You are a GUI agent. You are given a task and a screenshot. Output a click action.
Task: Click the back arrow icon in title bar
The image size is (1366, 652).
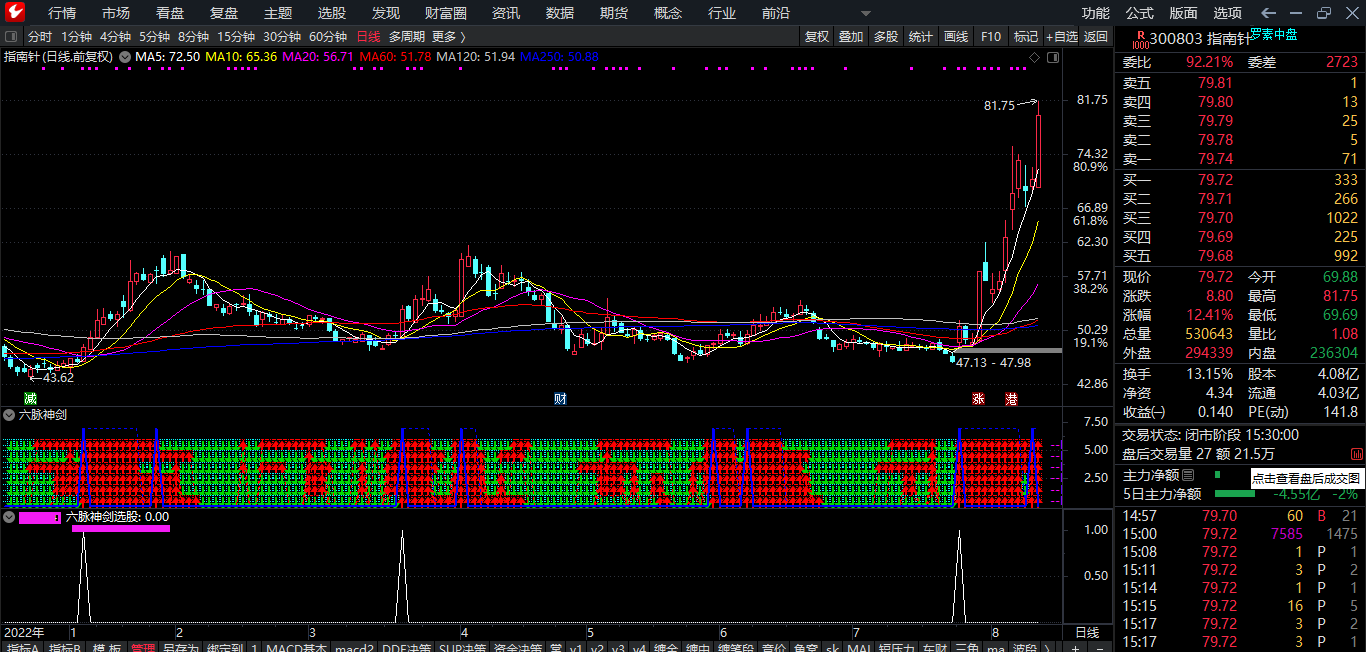point(1268,13)
